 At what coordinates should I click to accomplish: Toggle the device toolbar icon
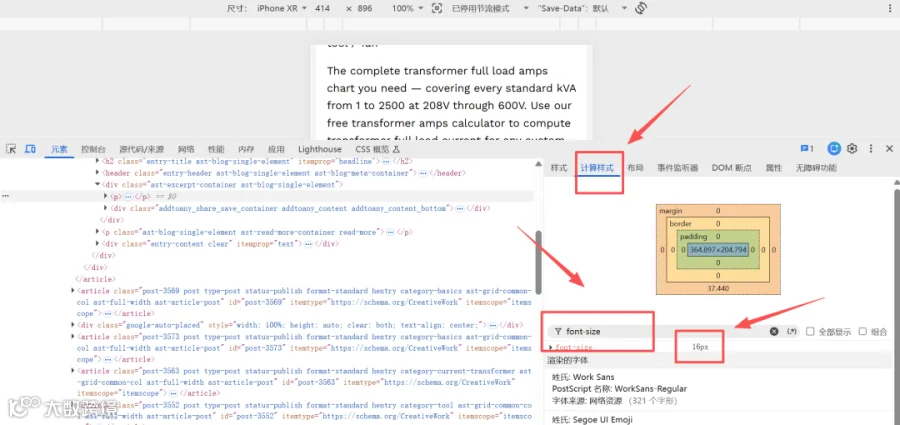[30, 149]
